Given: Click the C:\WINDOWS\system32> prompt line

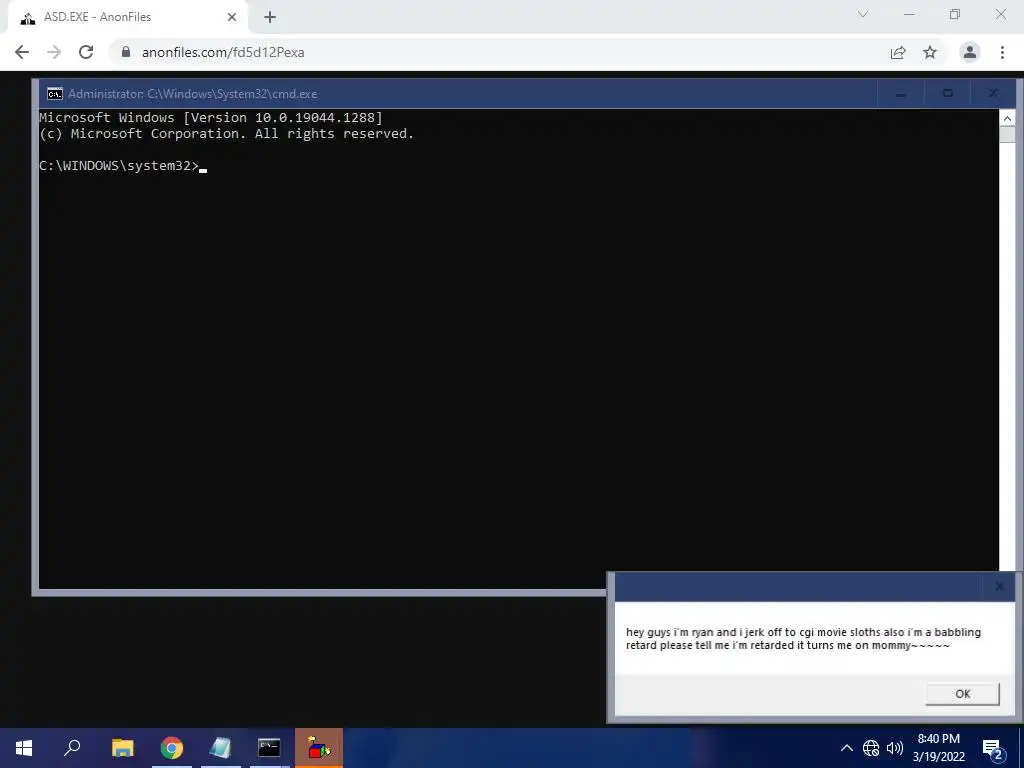Looking at the screenshot, I should (123, 166).
